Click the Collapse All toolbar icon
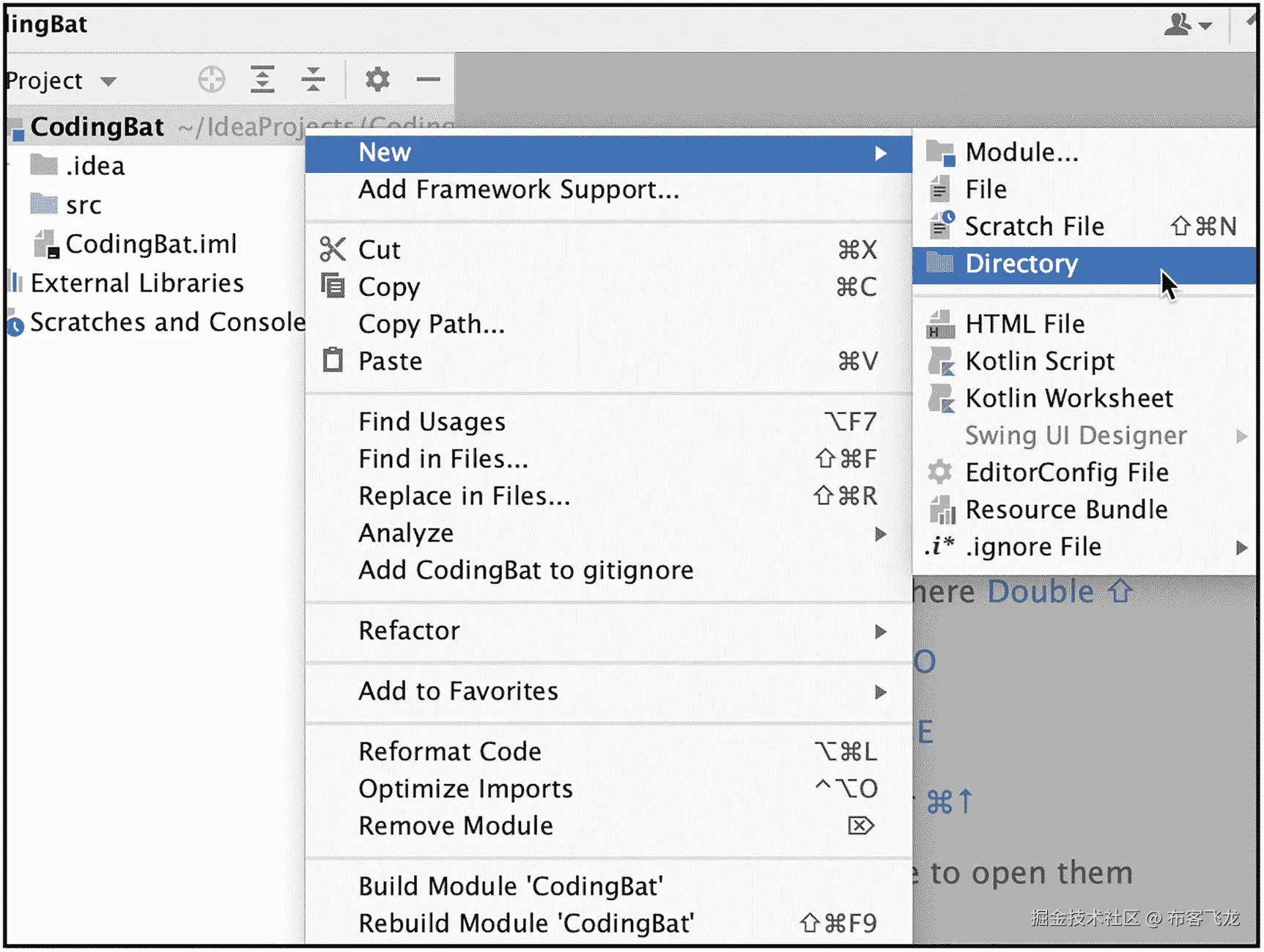 (x=313, y=79)
